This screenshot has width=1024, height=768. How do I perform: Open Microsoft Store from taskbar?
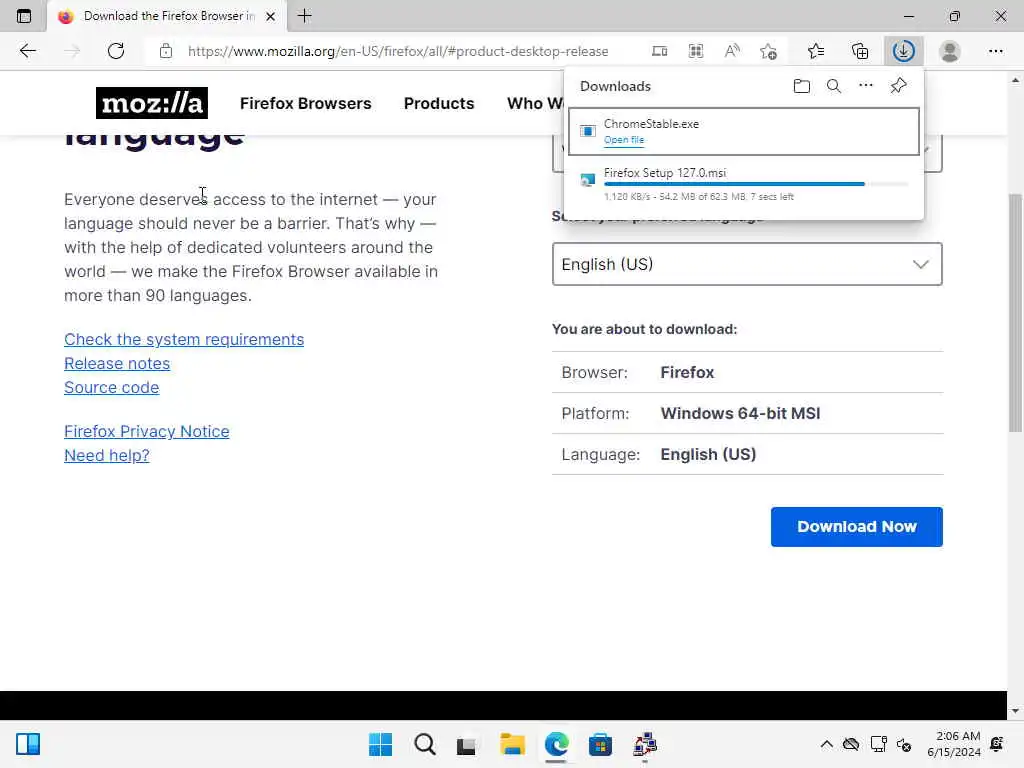click(600, 744)
